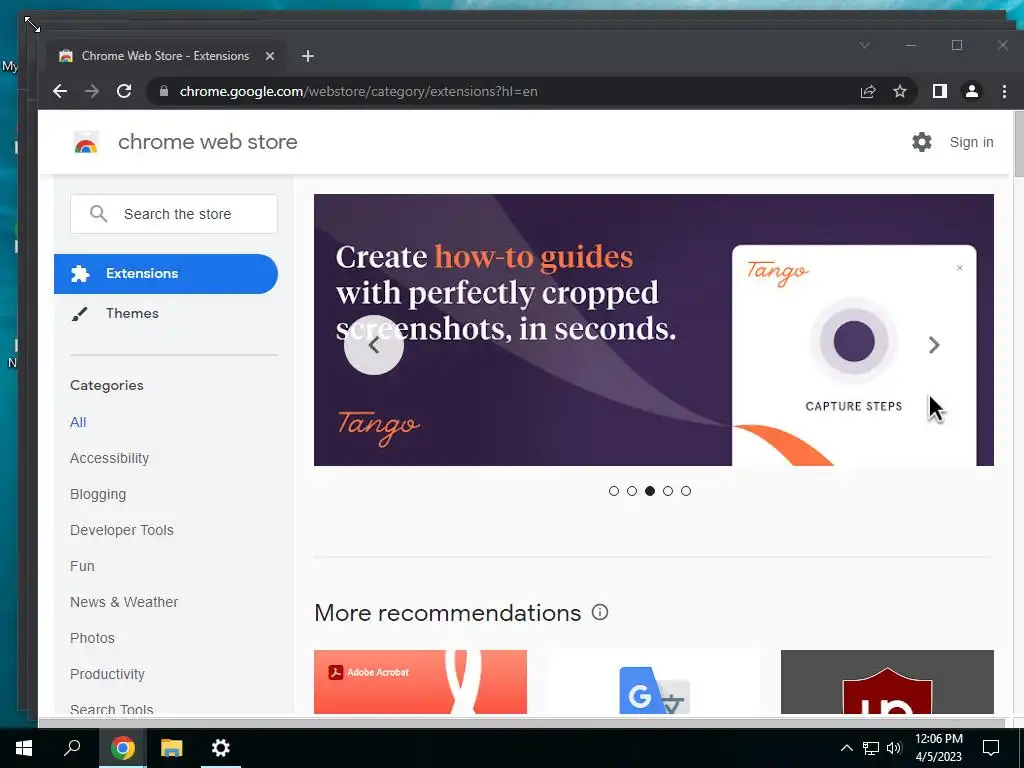Viewport: 1024px width, 768px height.
Task: Show previous carousel banner slide
Action: pos(374,345)
